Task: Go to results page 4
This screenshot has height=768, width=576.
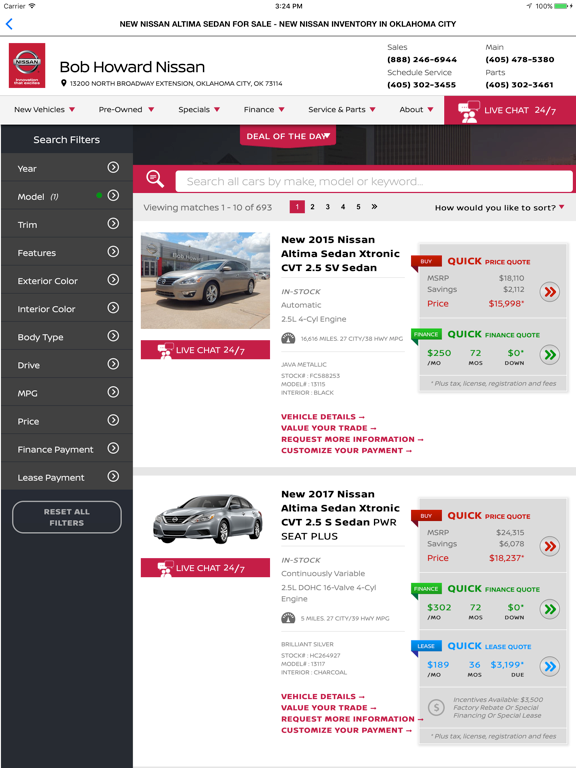Action: (343, 207)
